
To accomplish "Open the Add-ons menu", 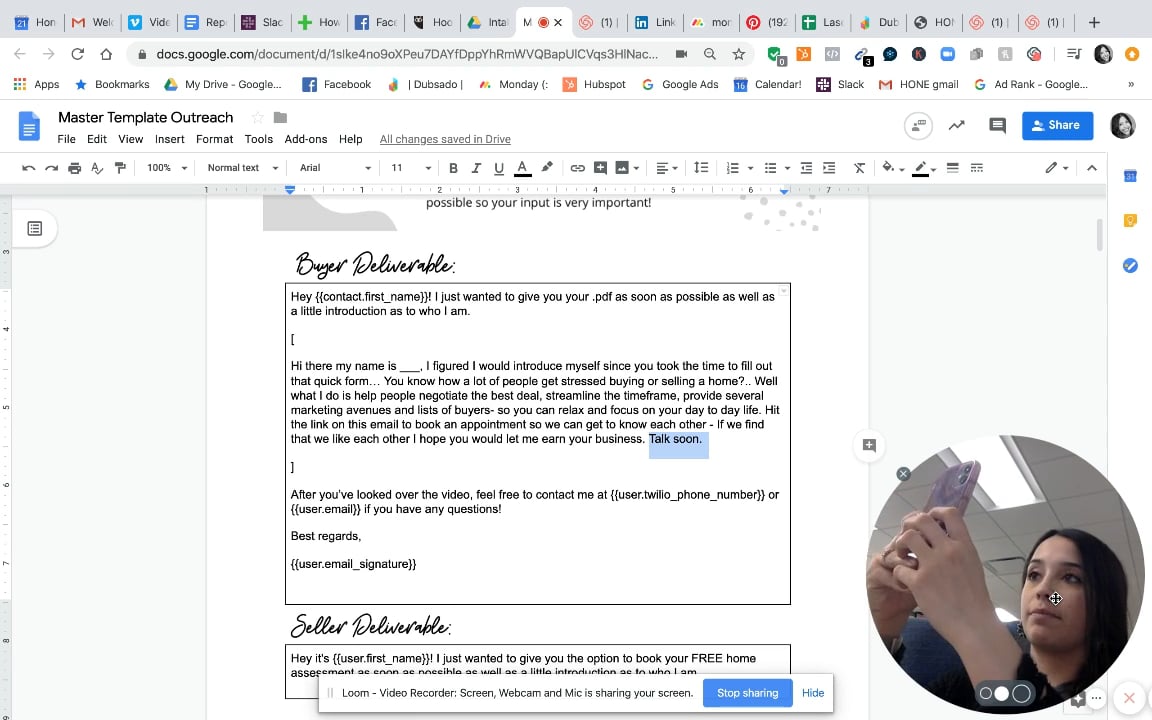I will tap(306, 139).
